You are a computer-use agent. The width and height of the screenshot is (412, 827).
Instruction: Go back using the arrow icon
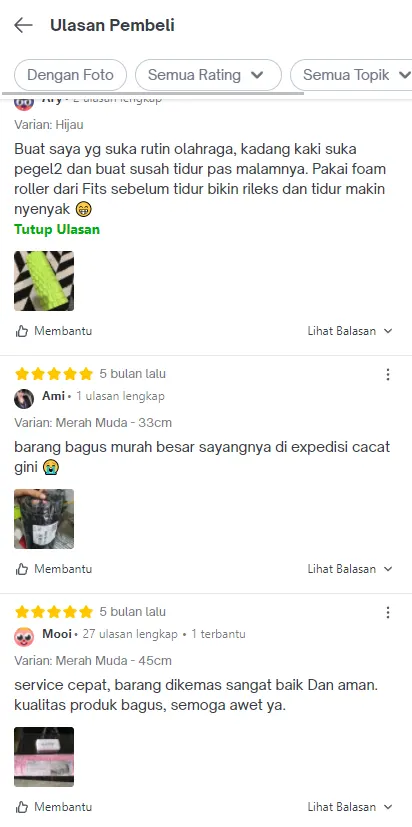[23, 25]
